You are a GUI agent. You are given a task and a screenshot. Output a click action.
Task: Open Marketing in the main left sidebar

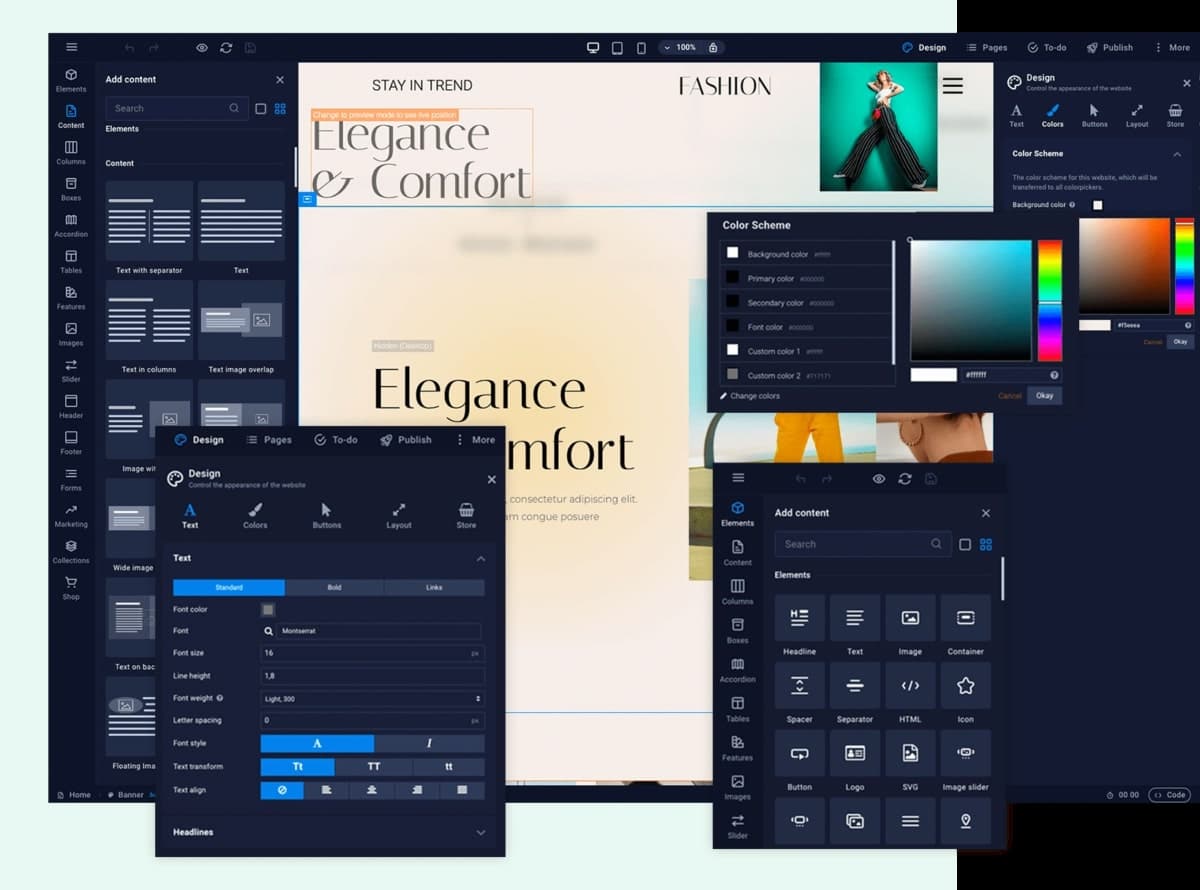(x=71, y=515)
